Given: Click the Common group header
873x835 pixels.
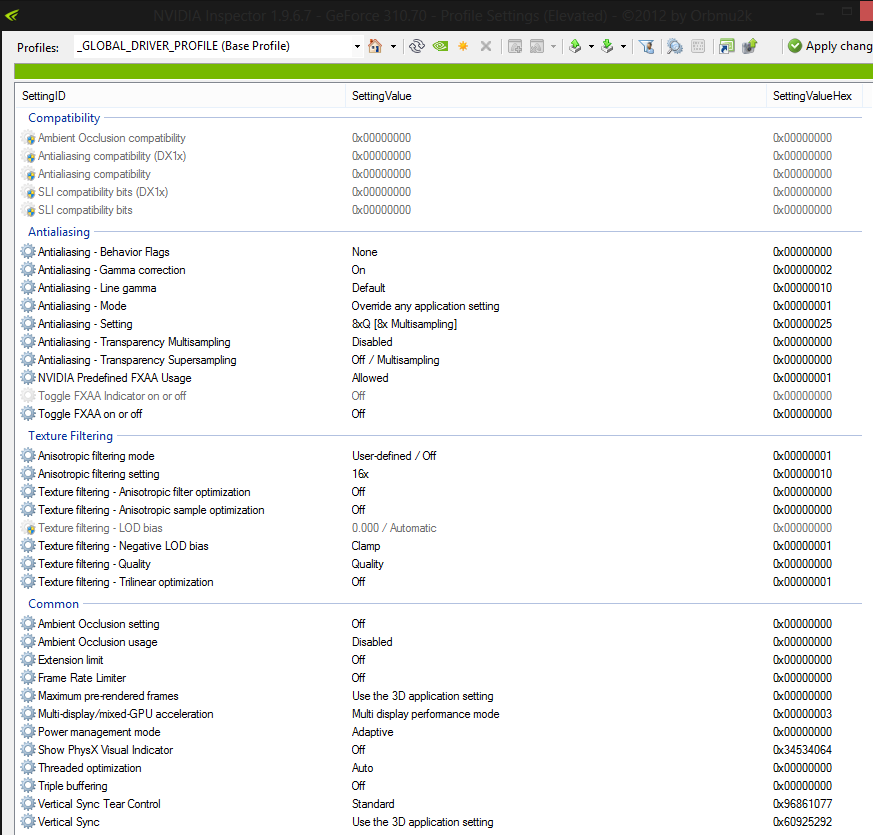Looking at the screenshot, I should pos(53,604).
